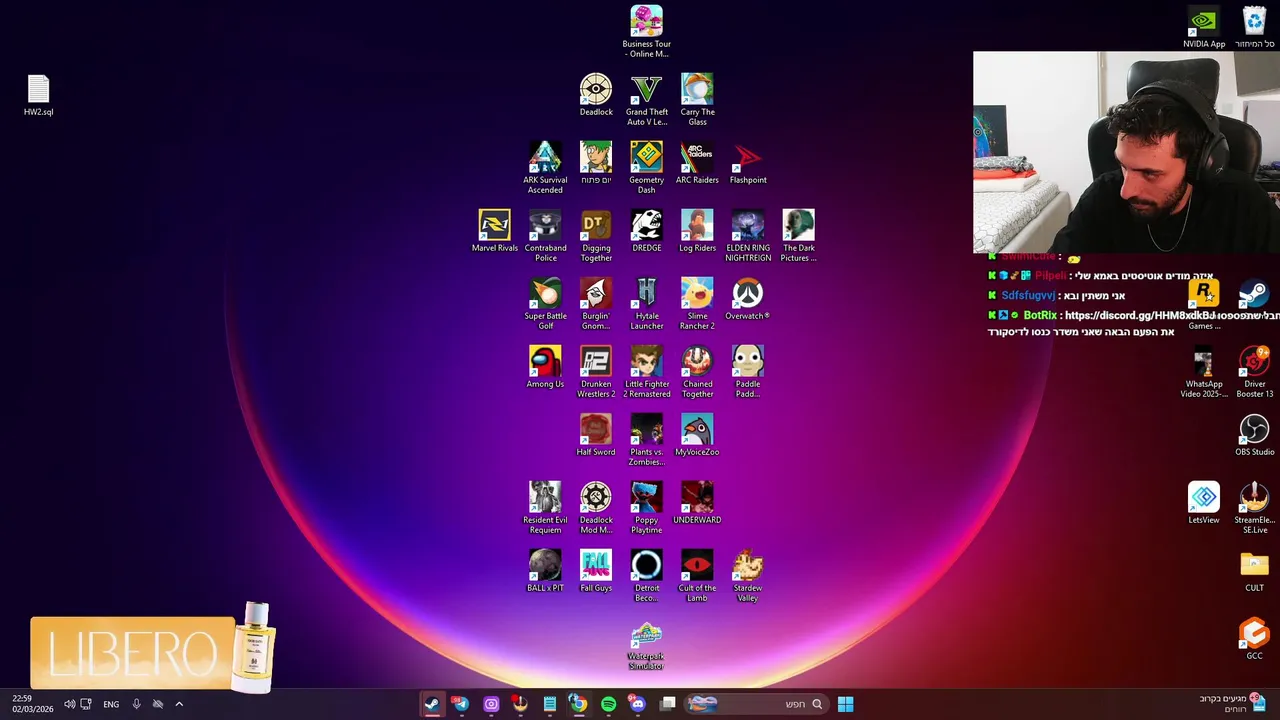Launch Deadlock from the desktop

pos(596,95)
